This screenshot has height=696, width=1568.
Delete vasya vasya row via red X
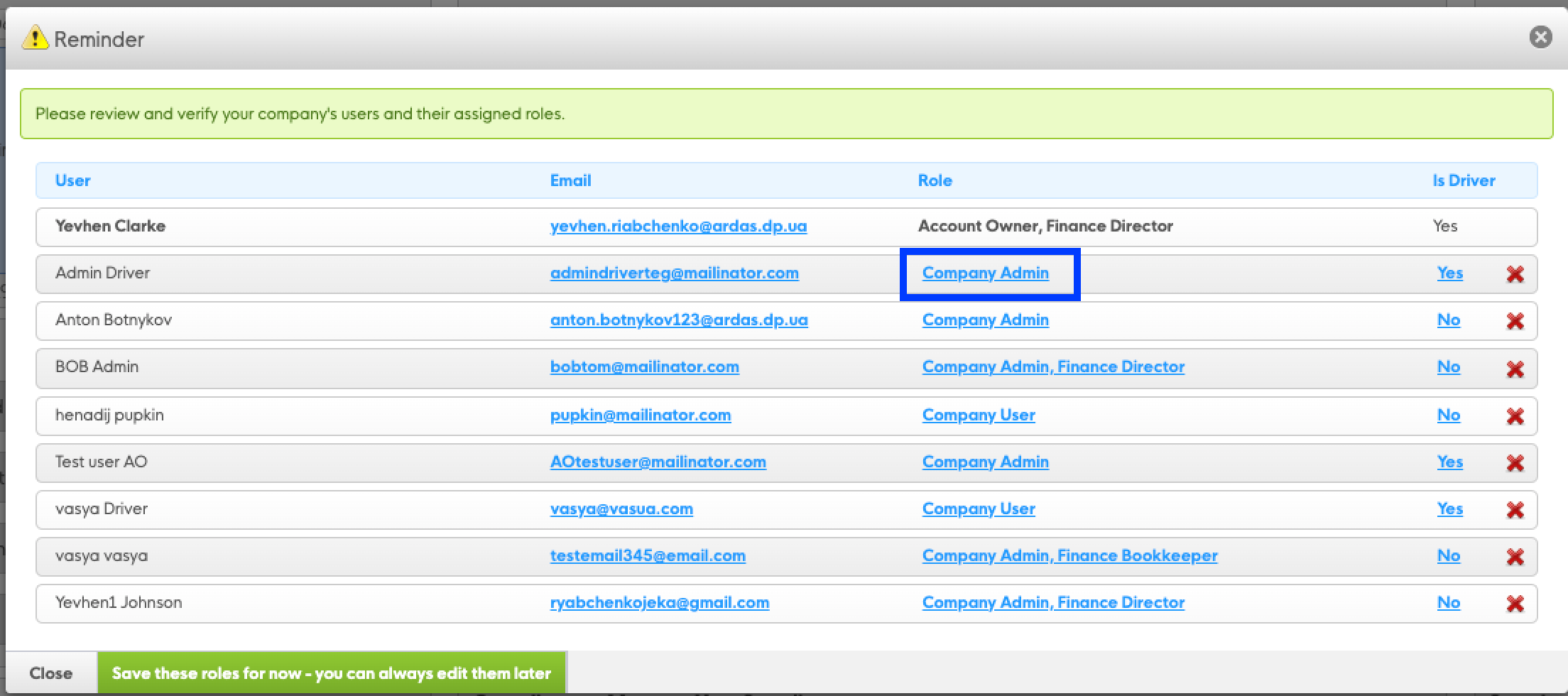tap(1515, 556)
